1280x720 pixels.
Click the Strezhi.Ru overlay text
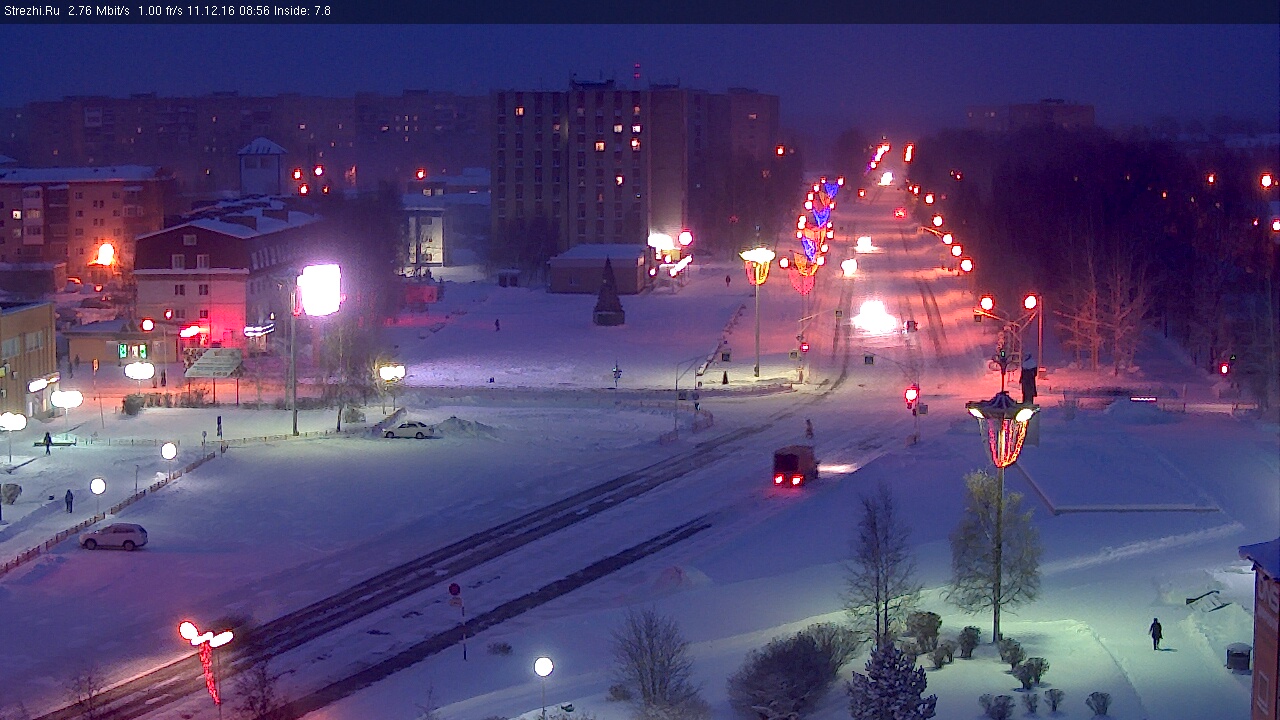(32, 11)
